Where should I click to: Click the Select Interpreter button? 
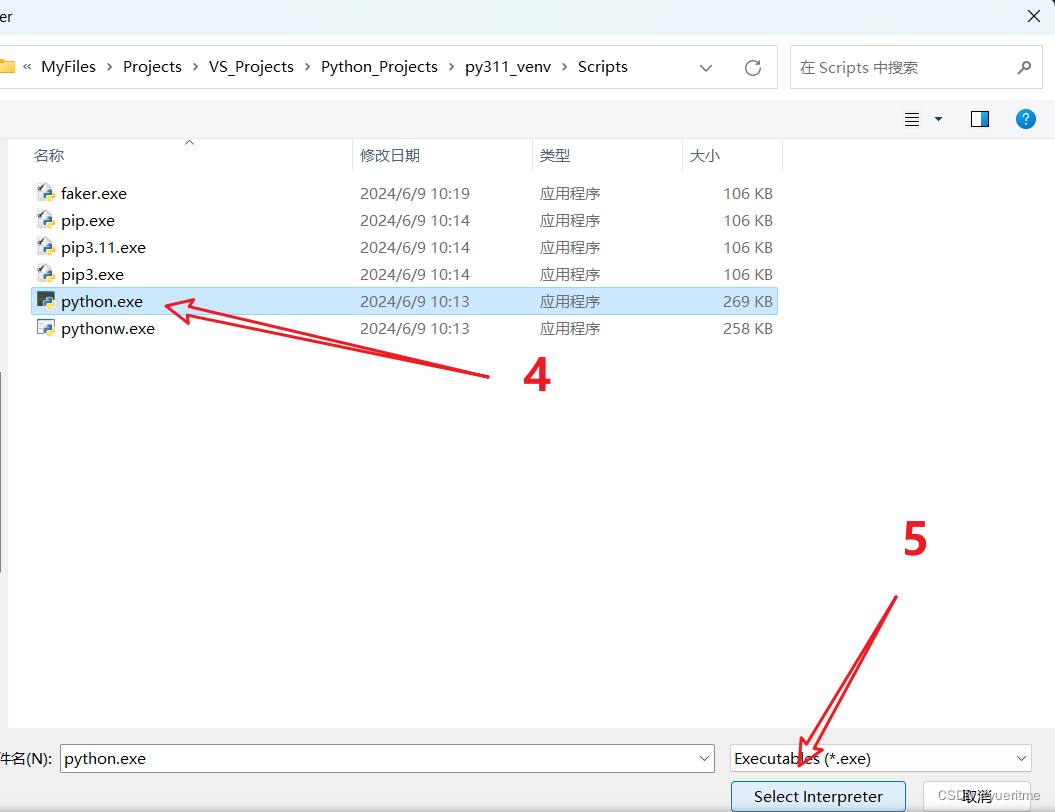(x=818, y=796)
